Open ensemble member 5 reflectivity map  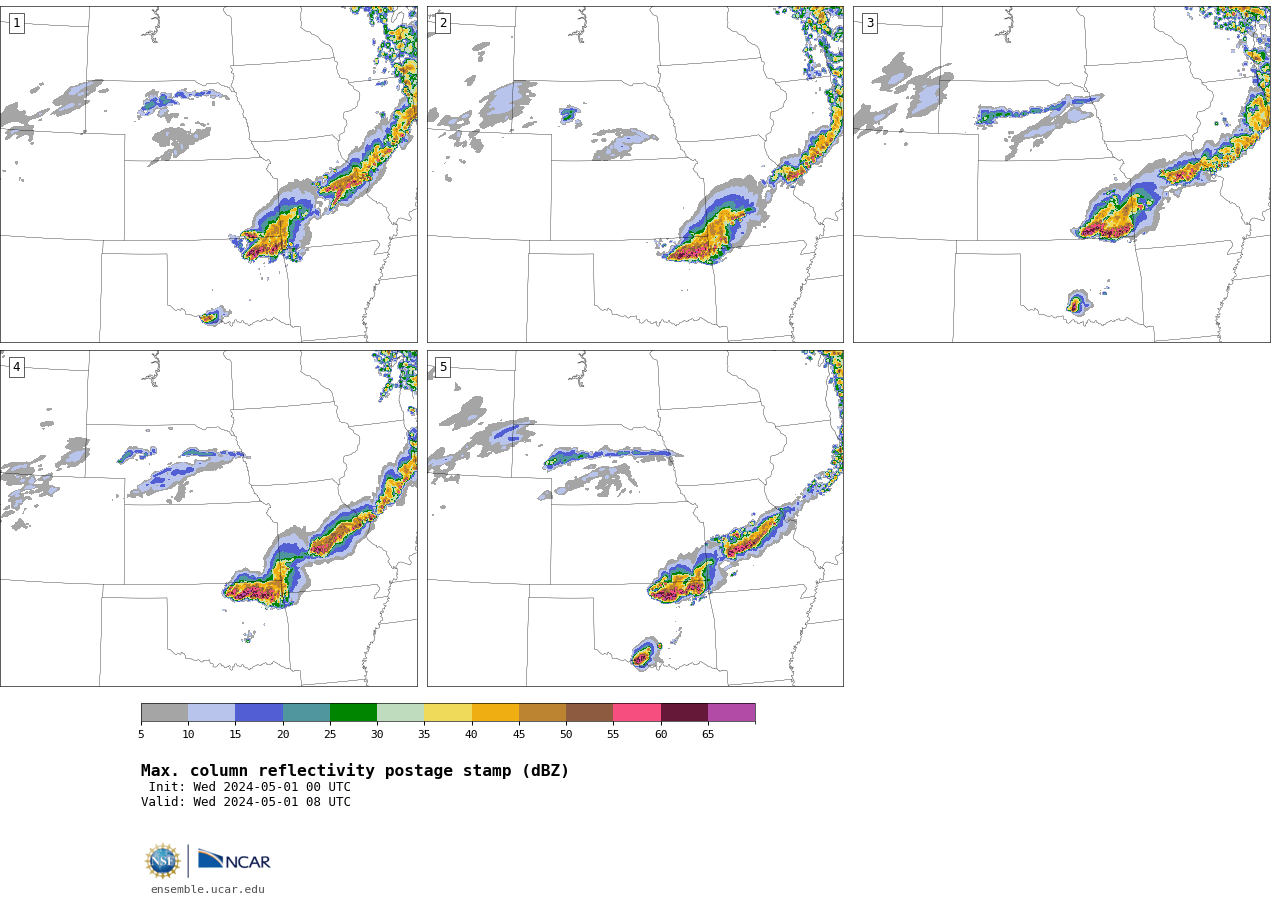[635, 518]
